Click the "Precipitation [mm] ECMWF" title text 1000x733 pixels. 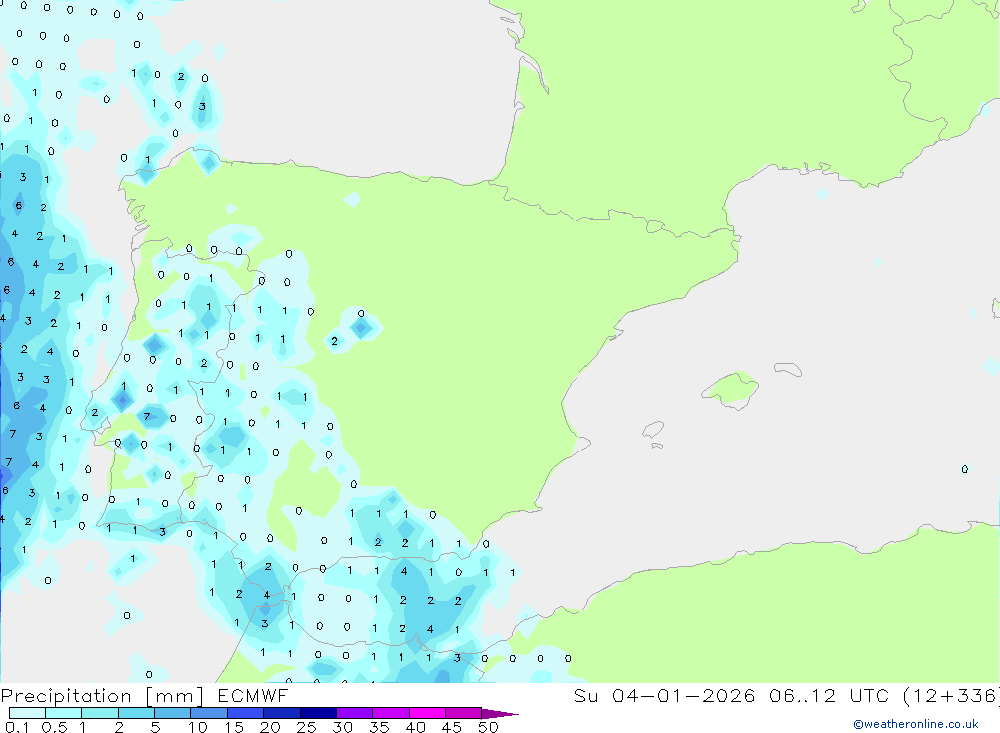click(x=145, y=696)
